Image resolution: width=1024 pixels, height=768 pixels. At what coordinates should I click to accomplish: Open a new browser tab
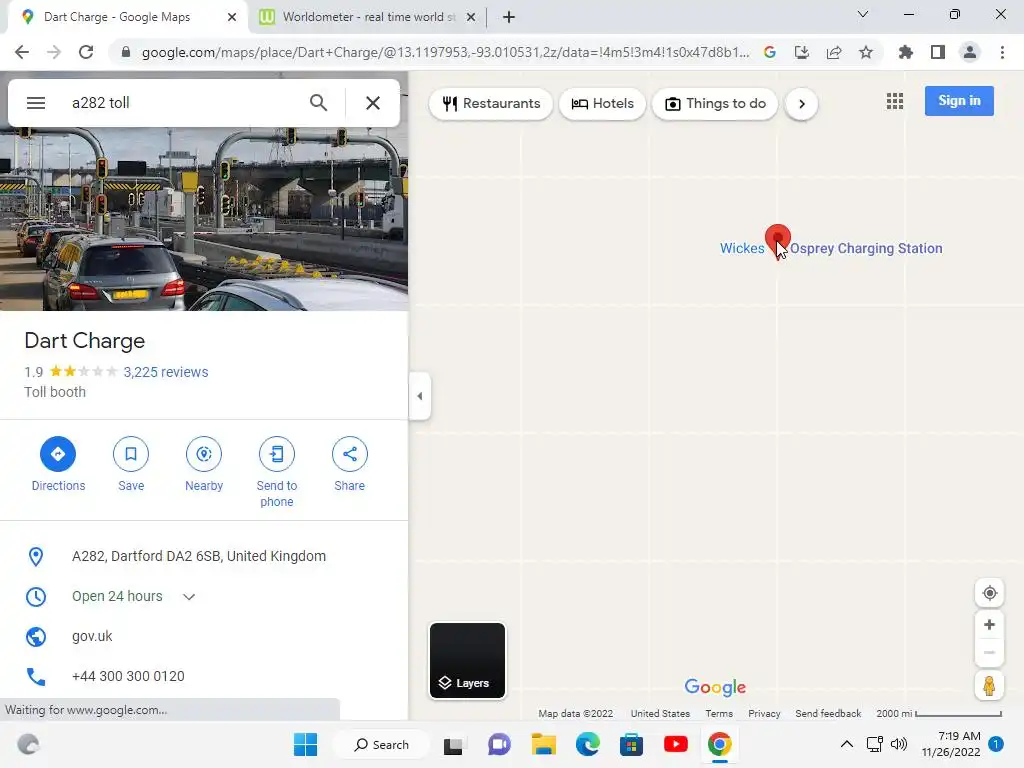point(509,17)
